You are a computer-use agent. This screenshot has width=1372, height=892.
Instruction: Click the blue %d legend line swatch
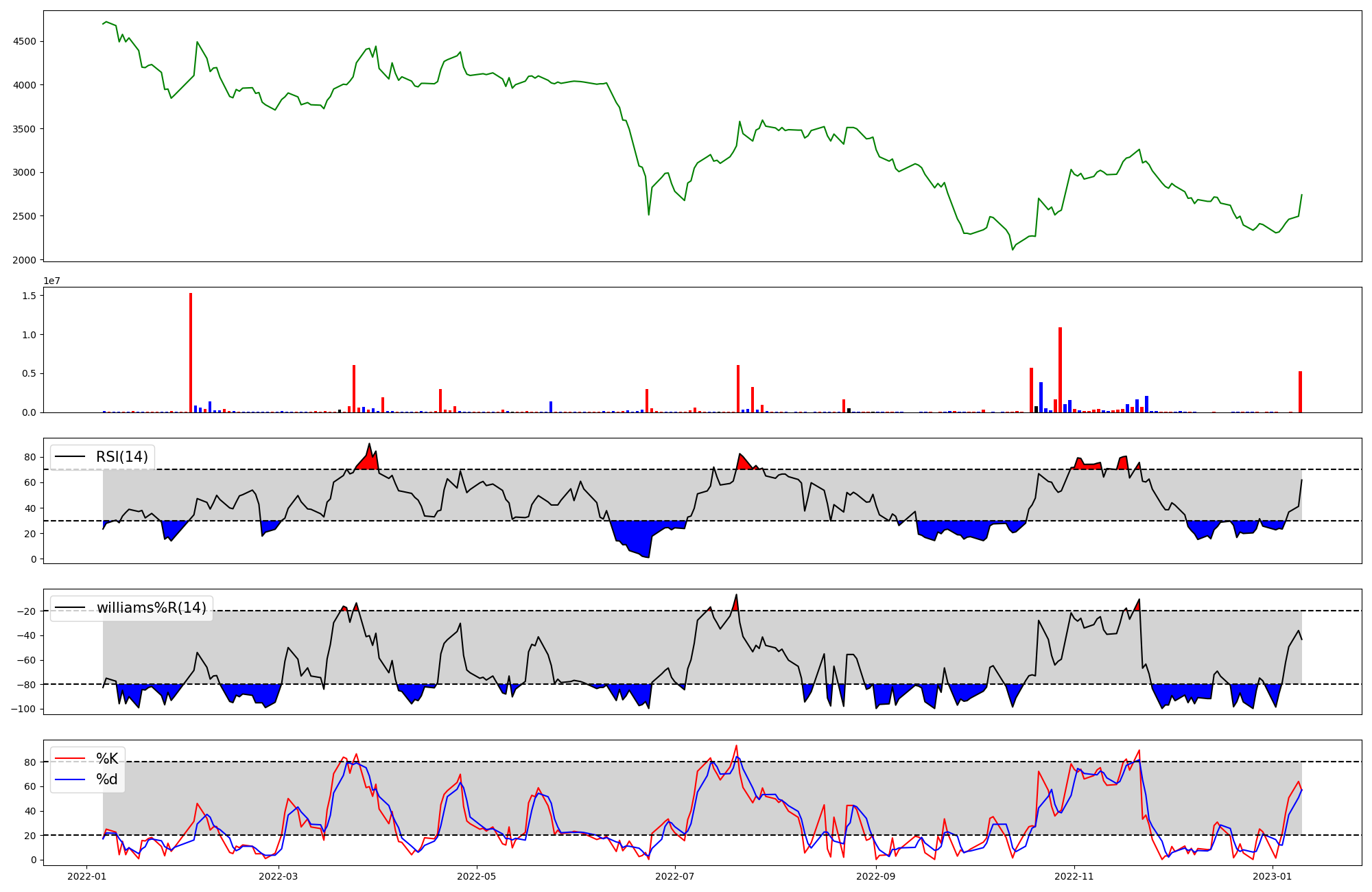click(x=69, y=779)
